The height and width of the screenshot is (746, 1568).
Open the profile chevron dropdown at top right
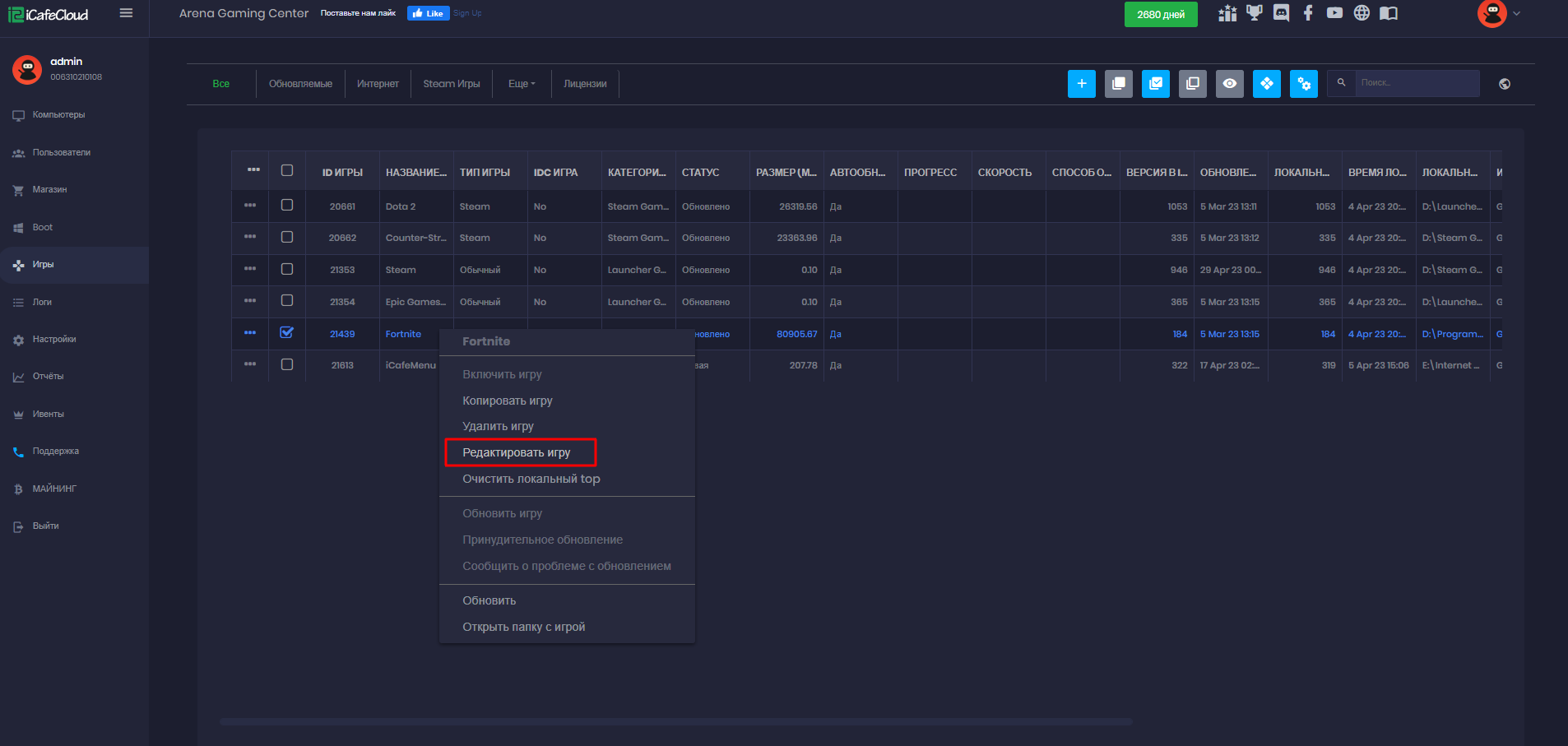click(1517, 13)
